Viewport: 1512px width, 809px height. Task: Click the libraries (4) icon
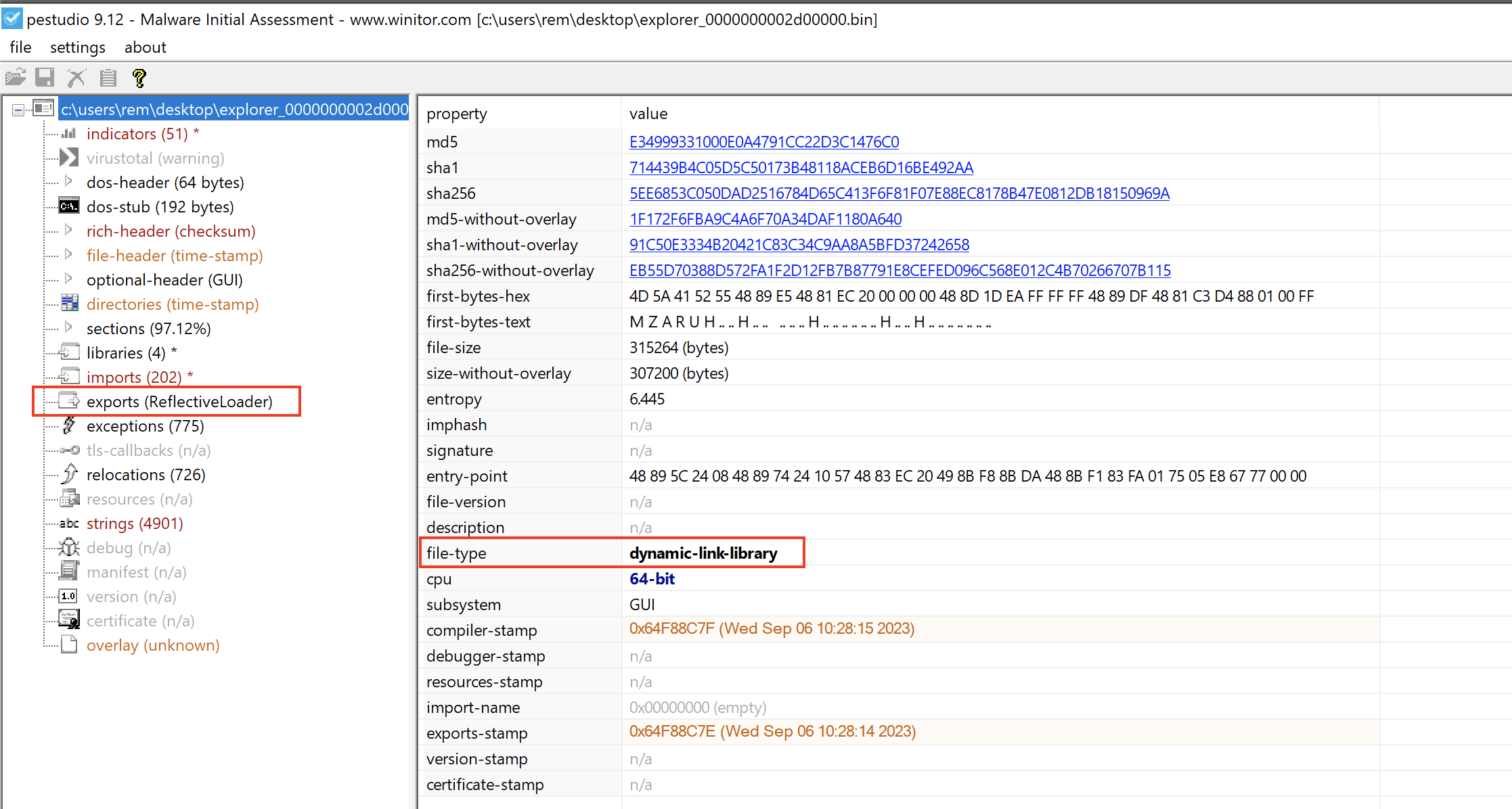(x=69, y=352)
